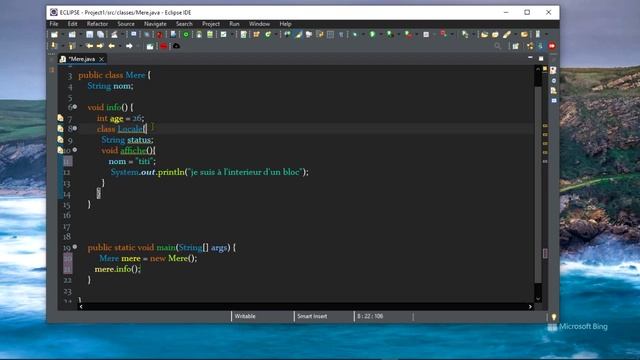The height and width of the screenshot is (360, 640).
Task: Click the New Java Package icon
Action: 256,35
